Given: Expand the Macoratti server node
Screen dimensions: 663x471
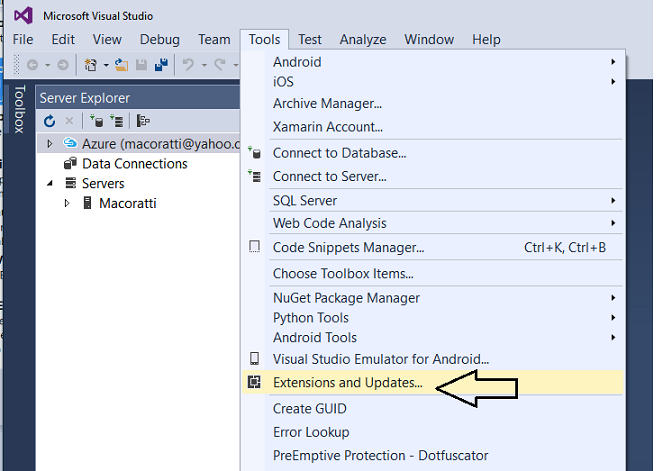Looking at the screenshot, I should (x=67, y=203).
